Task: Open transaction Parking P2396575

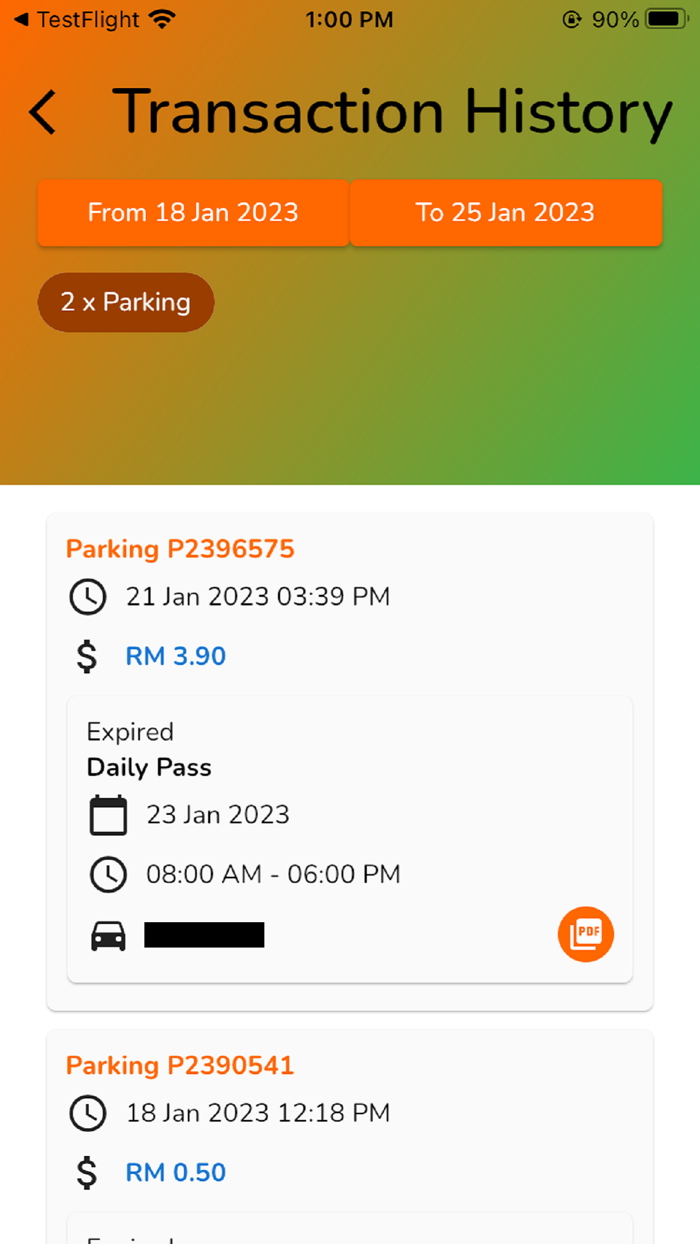Action: click(179, 548)
